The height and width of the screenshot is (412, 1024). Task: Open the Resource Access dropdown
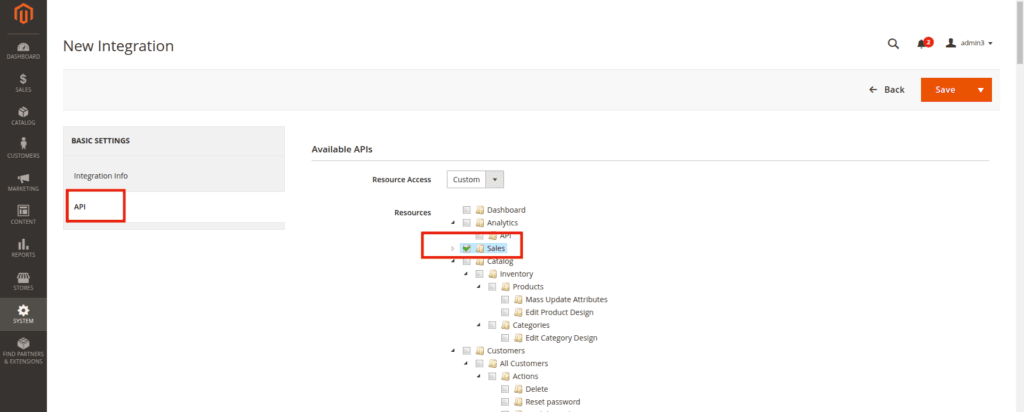pyautogui.click(x=475, y=180)
